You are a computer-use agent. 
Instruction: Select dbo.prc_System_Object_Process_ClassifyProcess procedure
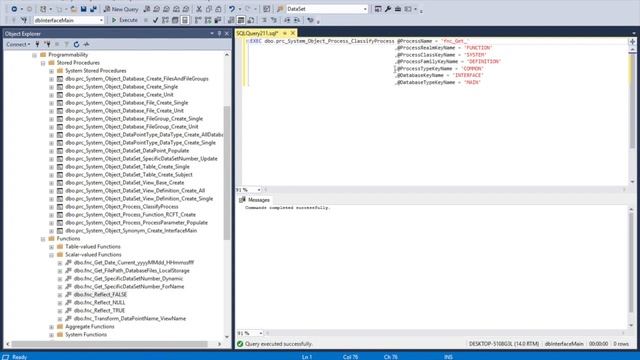(122, 207)
